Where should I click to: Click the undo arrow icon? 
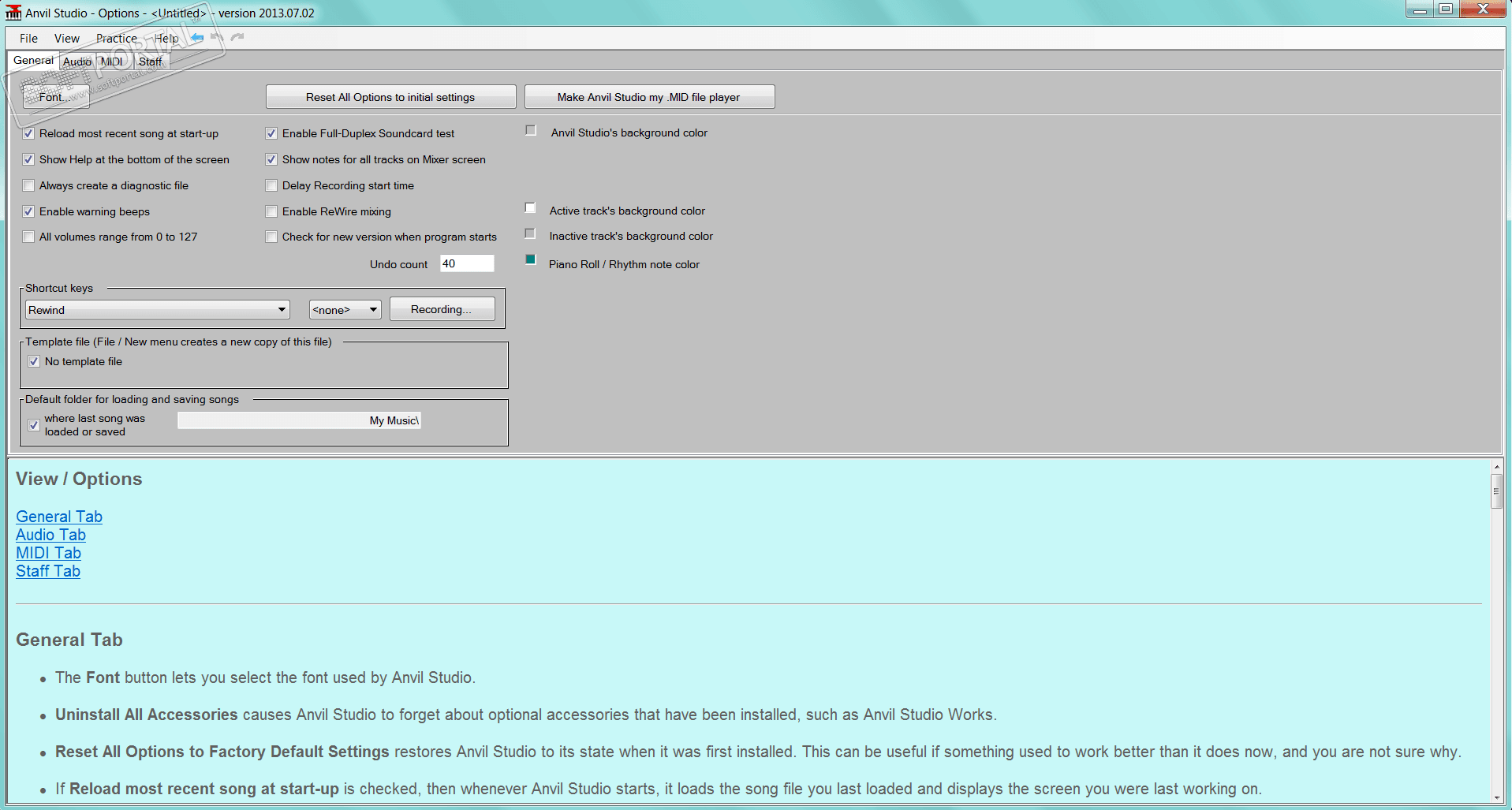click(217, 37)
